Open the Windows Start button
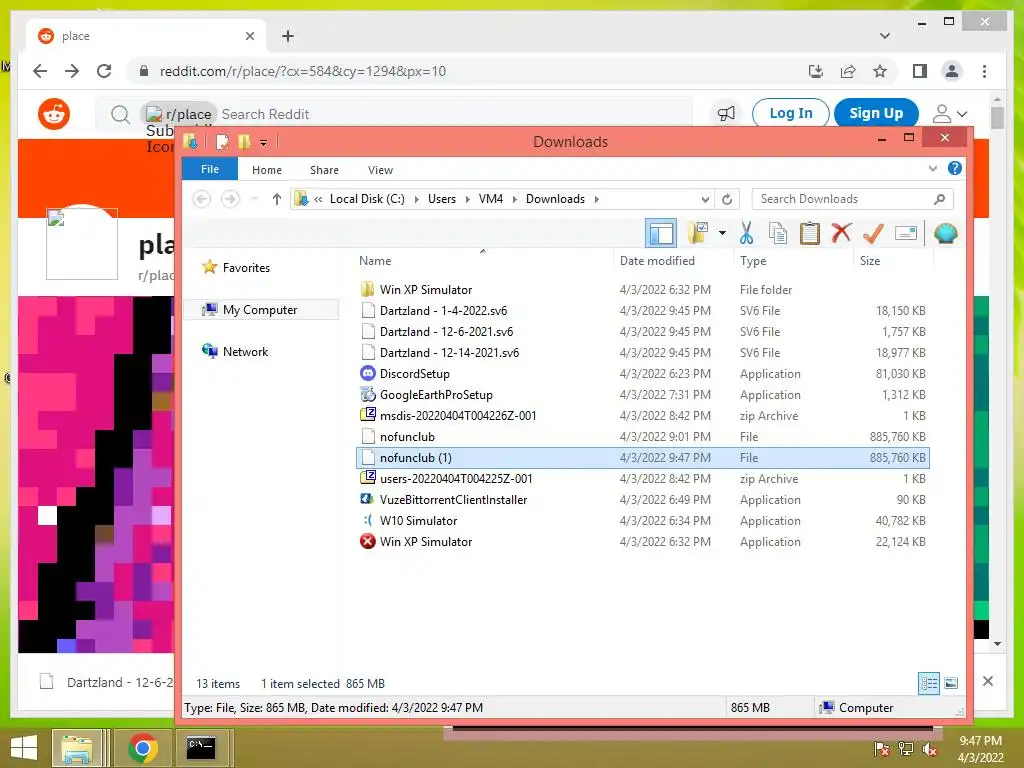The image size is (1024, 768). 24,747
